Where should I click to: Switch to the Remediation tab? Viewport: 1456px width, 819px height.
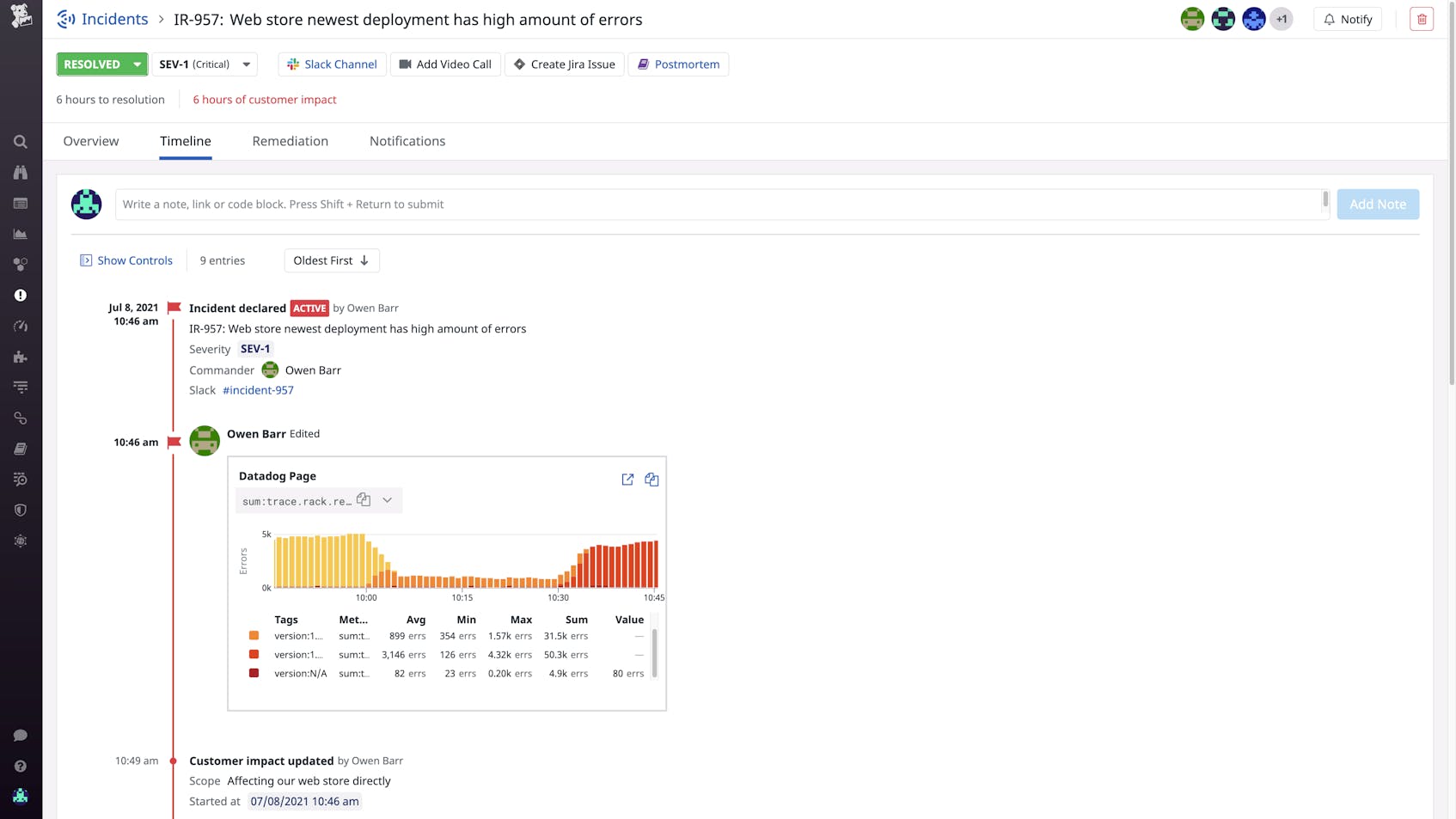pyautogui.click(x=290, y=141)
